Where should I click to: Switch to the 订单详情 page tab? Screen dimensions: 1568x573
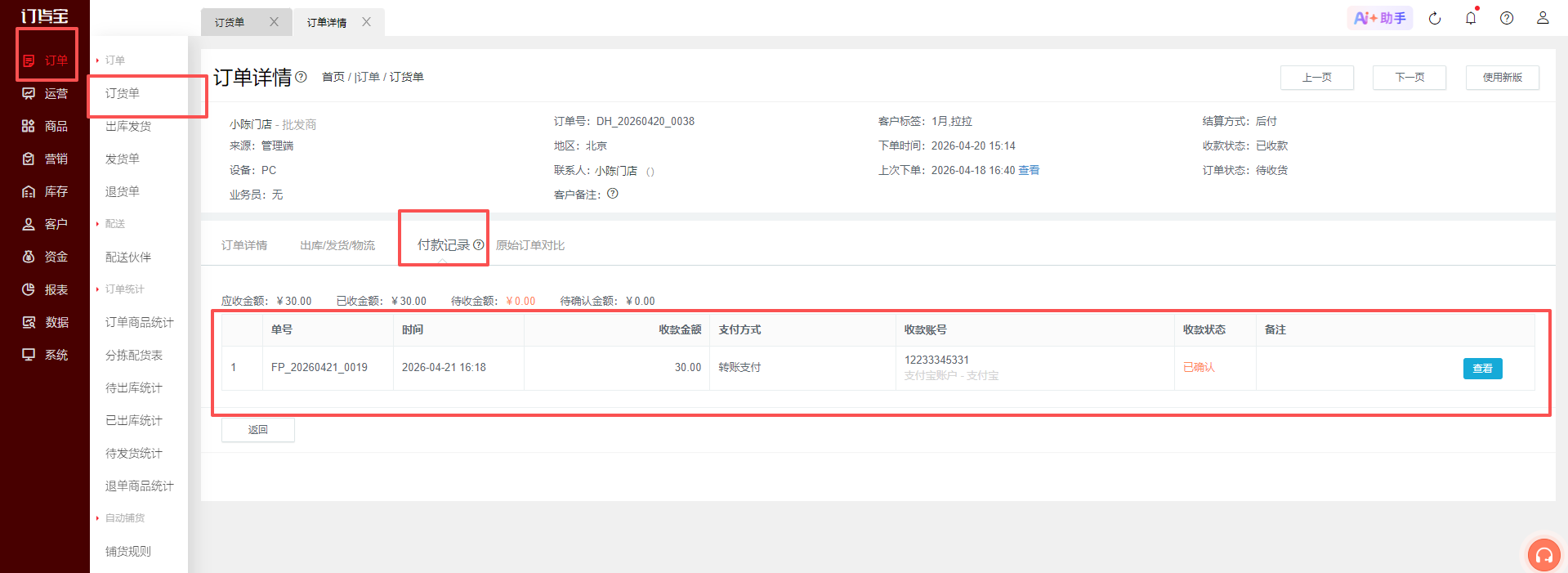(327, 22)
